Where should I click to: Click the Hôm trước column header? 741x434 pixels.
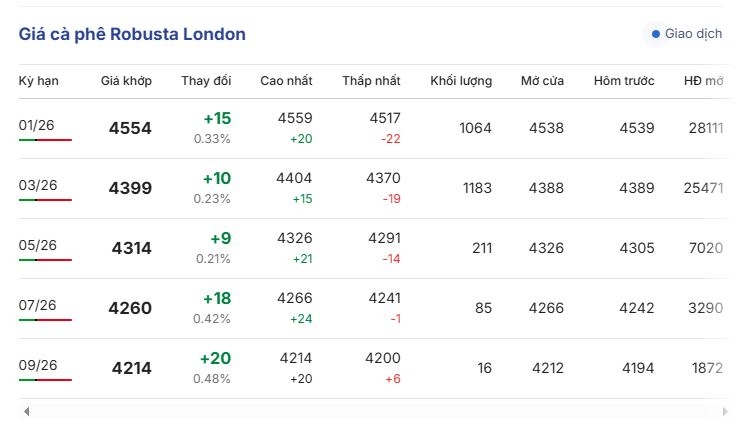[624, 81]
